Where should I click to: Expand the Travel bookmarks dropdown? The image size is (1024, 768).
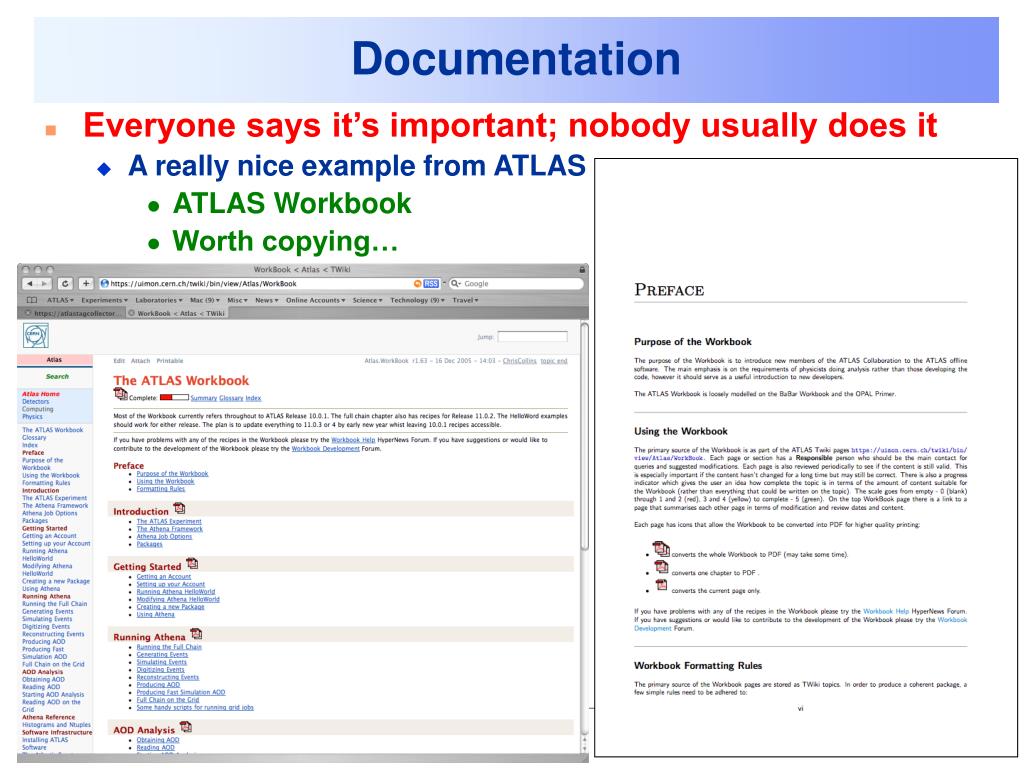click(465, 300)
